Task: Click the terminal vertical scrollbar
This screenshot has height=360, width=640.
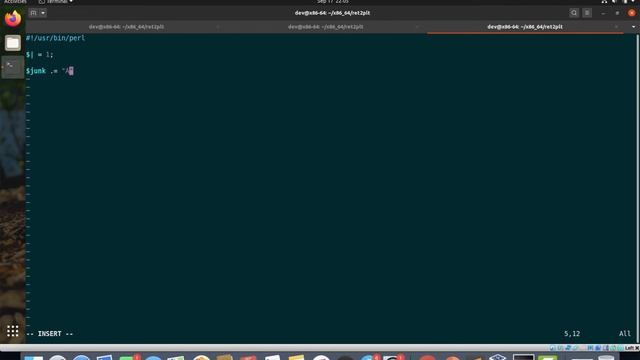Action: [x=637, y=188]
